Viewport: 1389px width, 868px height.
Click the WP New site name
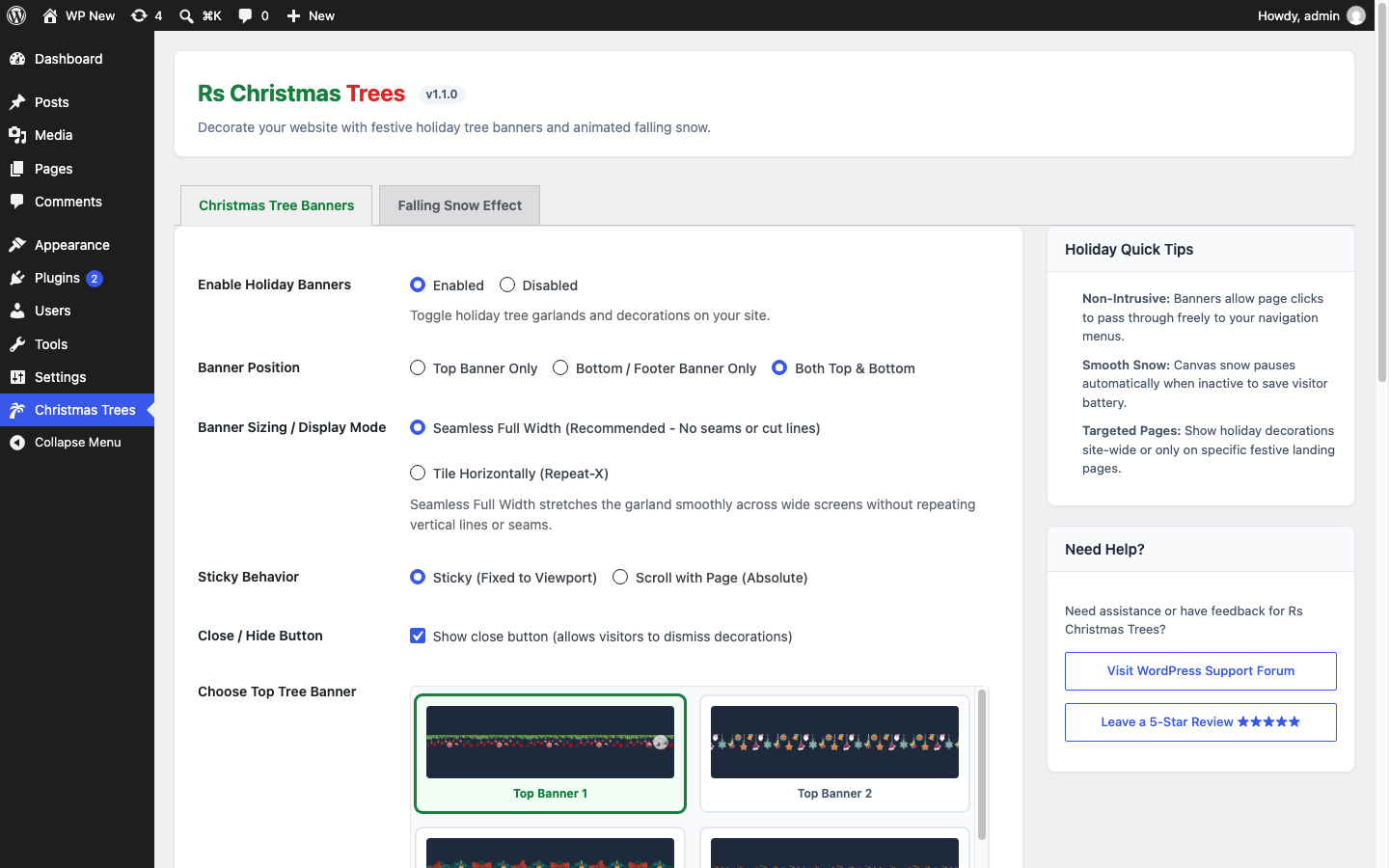pyautogui.click(x=90, y=15)
